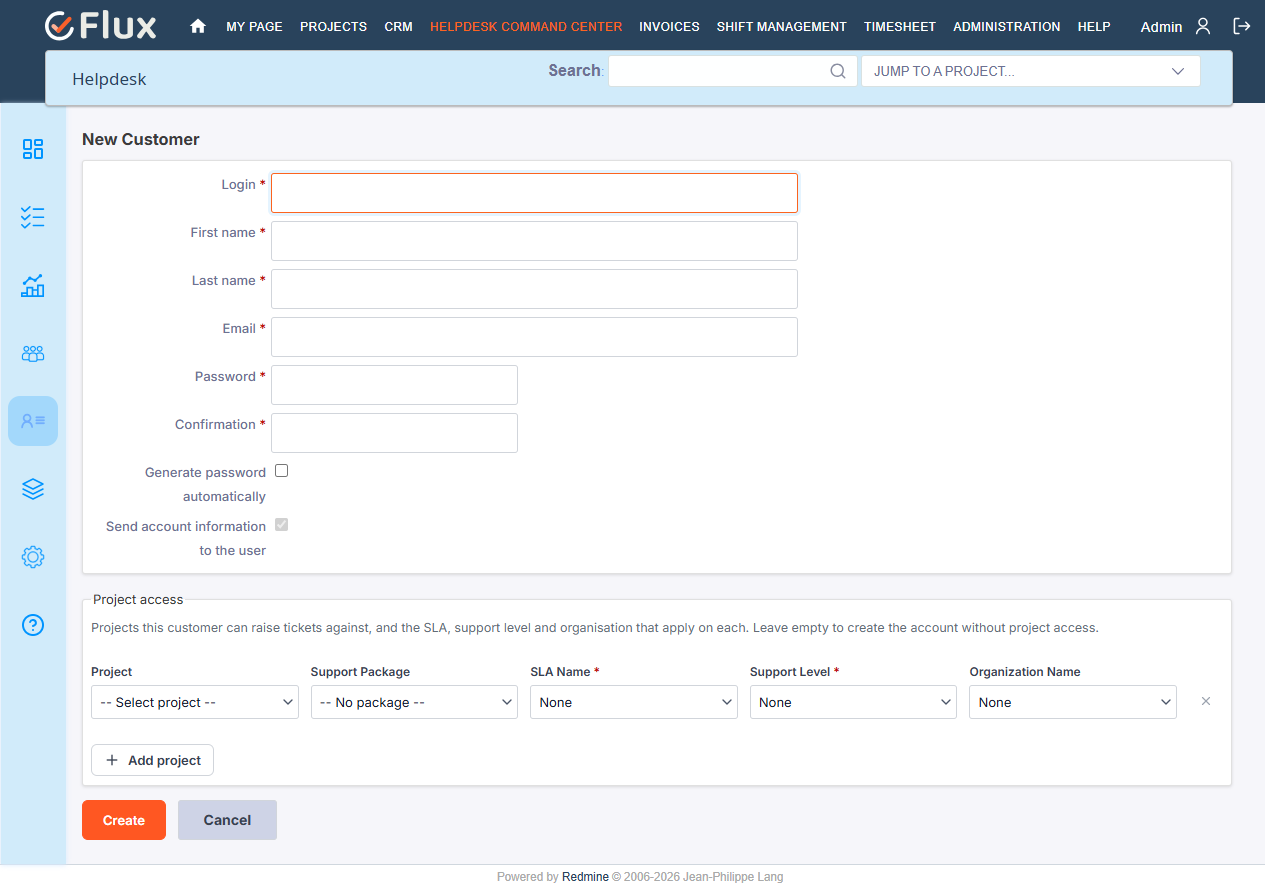Image resolution: width=1265 pixels, height=888 pixels.
Task: Open the customers list sidebar icon
Action: (x=33, y=421)
